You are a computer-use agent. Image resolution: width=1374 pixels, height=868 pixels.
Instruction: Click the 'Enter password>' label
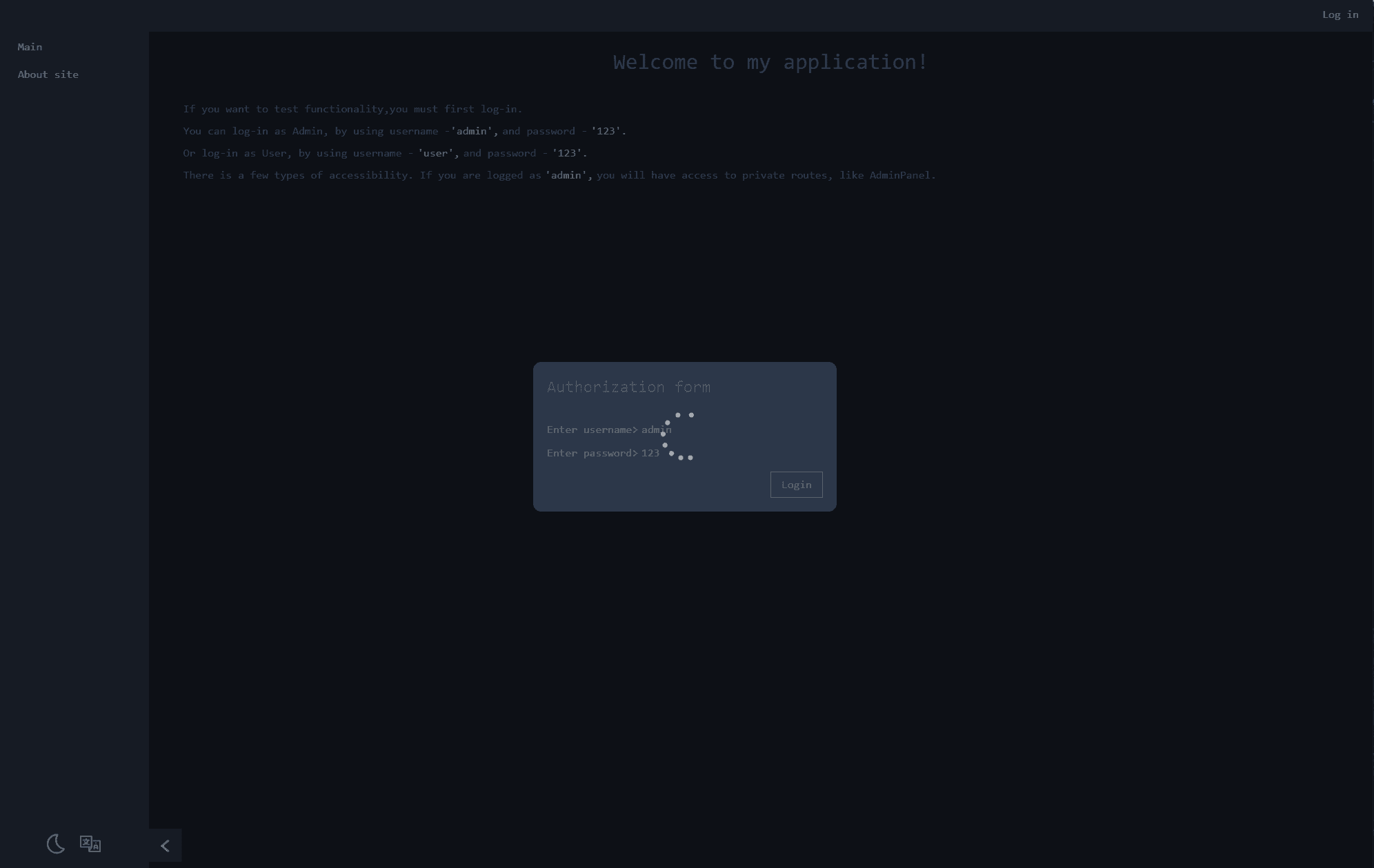click(x=593, y=453)
